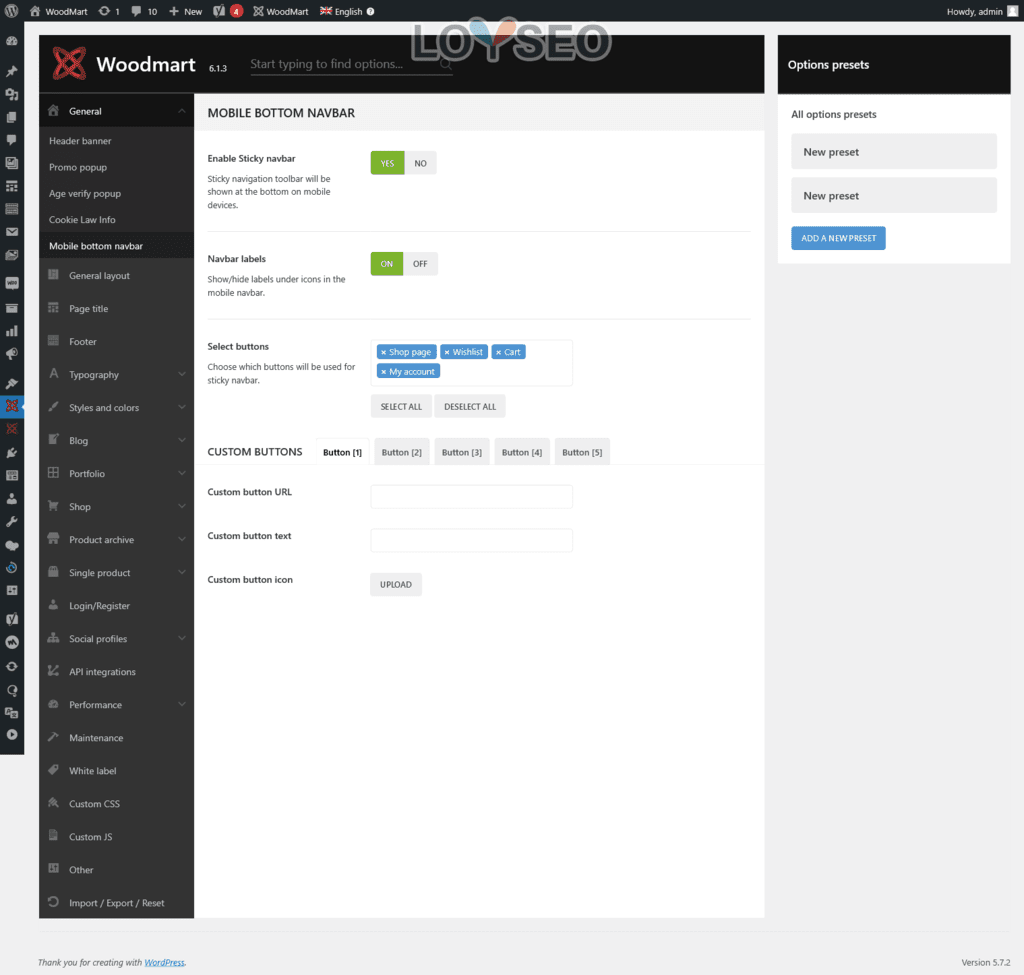Switch to Button [3] tab
Viewport: 1024px width, 975px height.
click(x=462, y=452)
